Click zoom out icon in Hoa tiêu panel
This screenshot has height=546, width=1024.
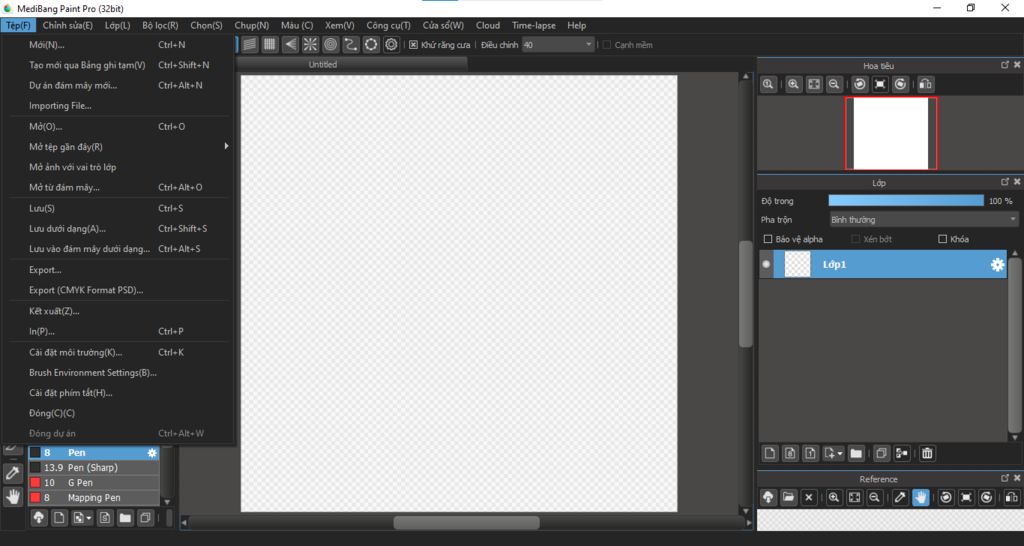pos(834,84)
